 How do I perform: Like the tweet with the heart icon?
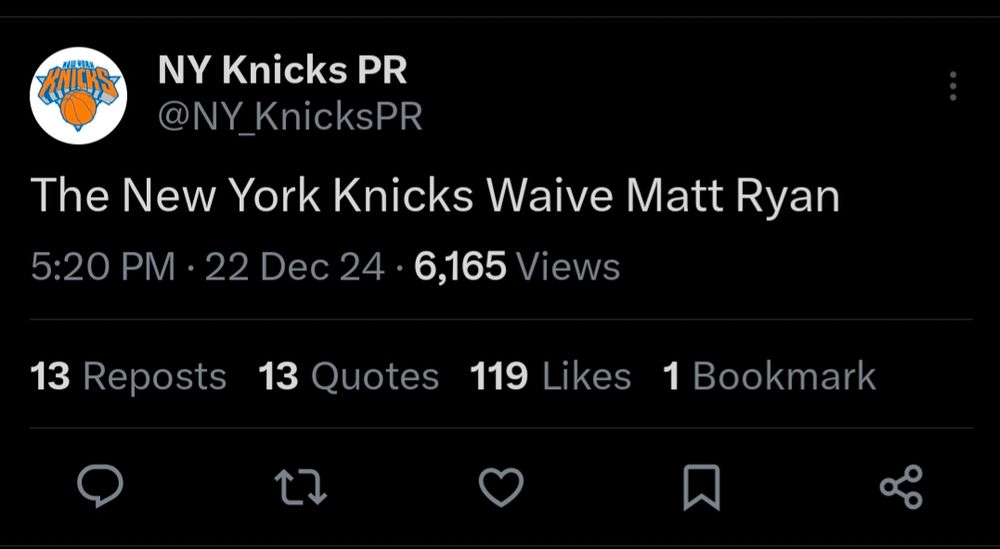click(501, 487)
